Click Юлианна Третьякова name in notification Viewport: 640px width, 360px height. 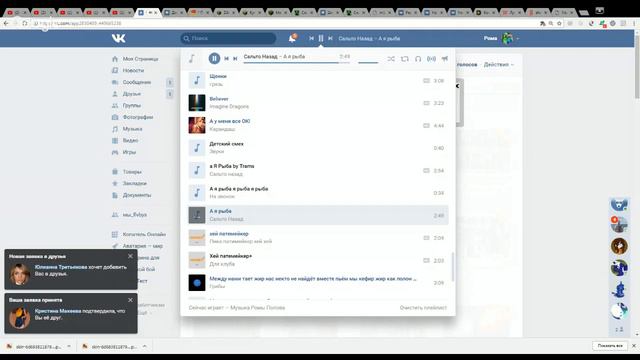pyautogui.click(x=61, y=267)
